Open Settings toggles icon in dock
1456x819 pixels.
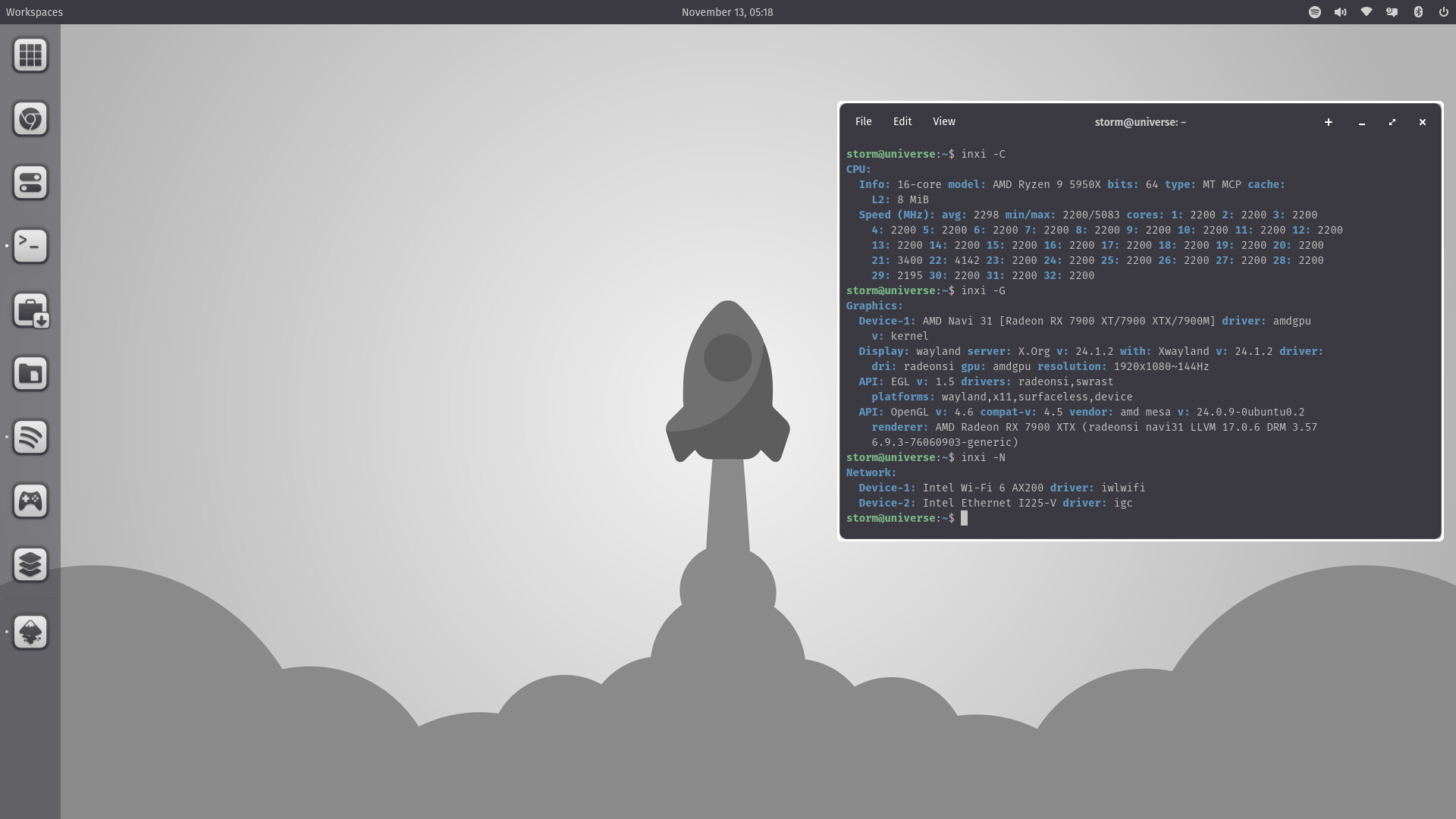point(30,182)
